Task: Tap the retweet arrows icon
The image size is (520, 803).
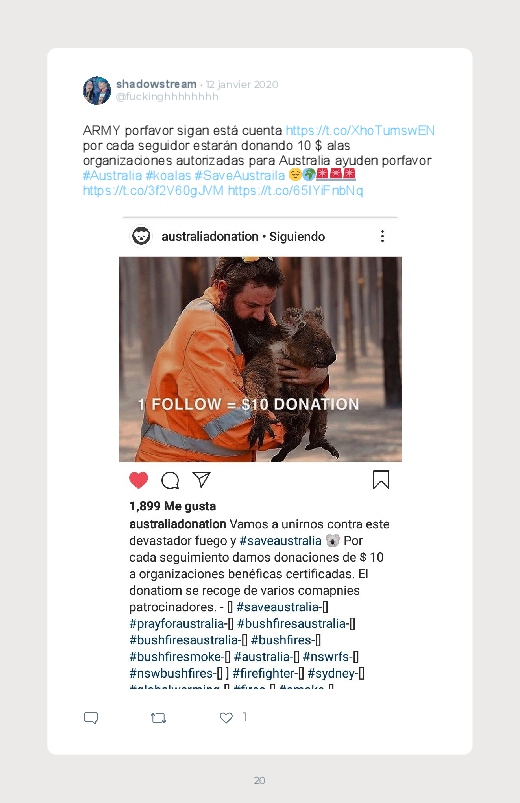Action: [158, 718]
